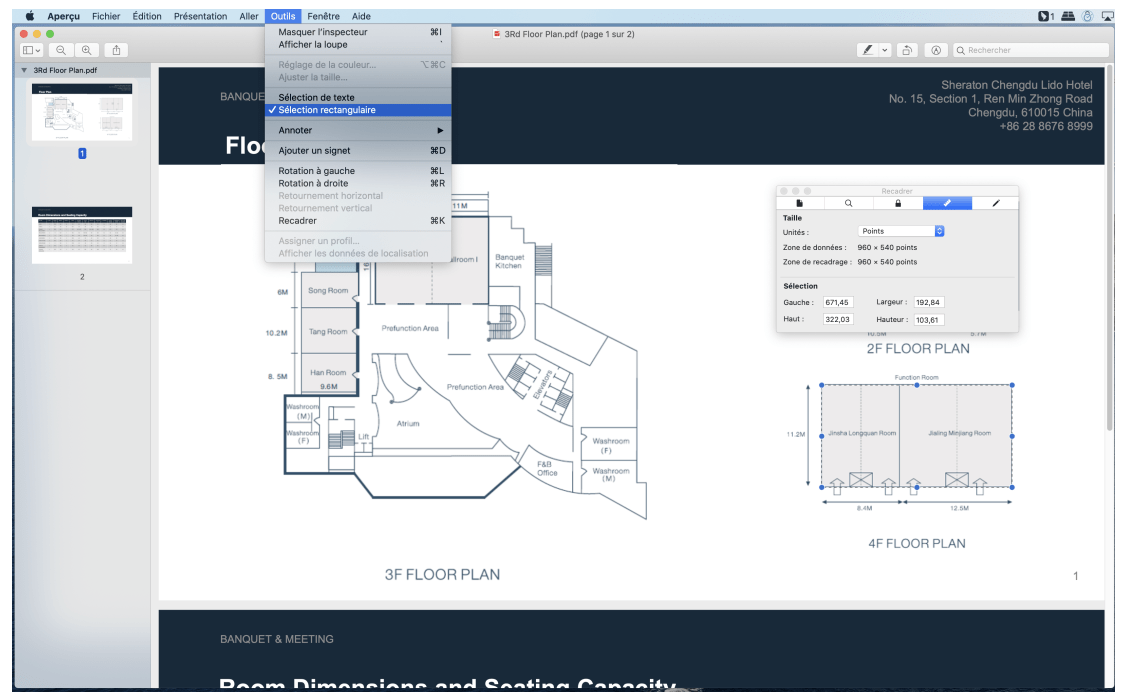1128x700 pixels.
Task: Click the Largeur value field
Action: tap(929, 303)
